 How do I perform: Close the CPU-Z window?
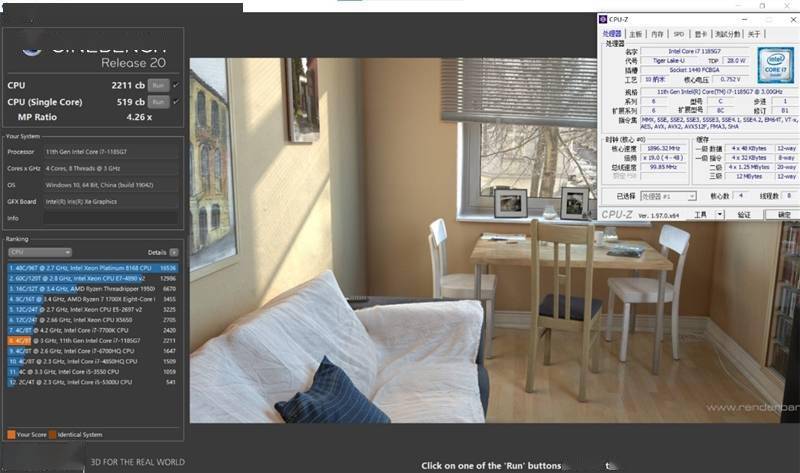click(793, 19)
